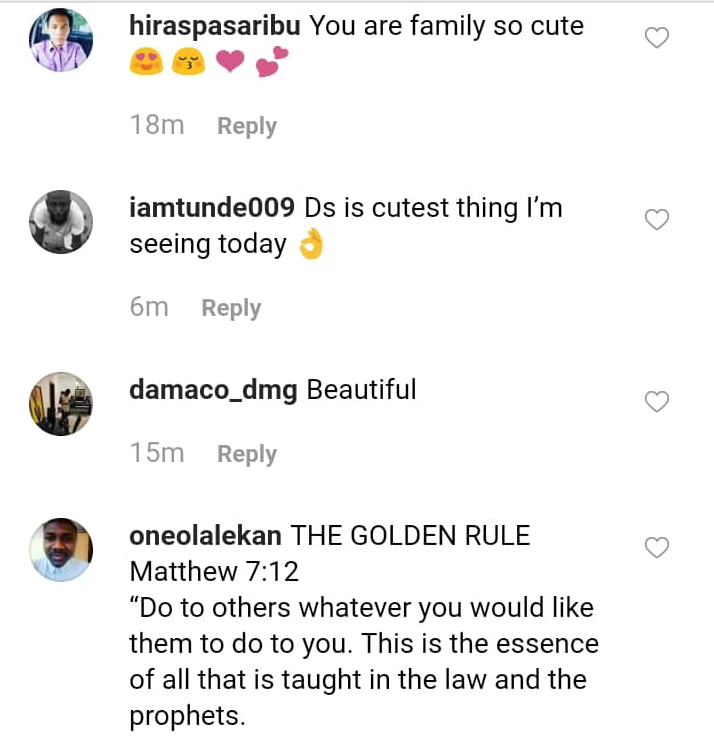Viewport: 714px width, 745px height.
Task: Open the oneolalekan username link
Action: pyautogui.click(x=206, y=536)
